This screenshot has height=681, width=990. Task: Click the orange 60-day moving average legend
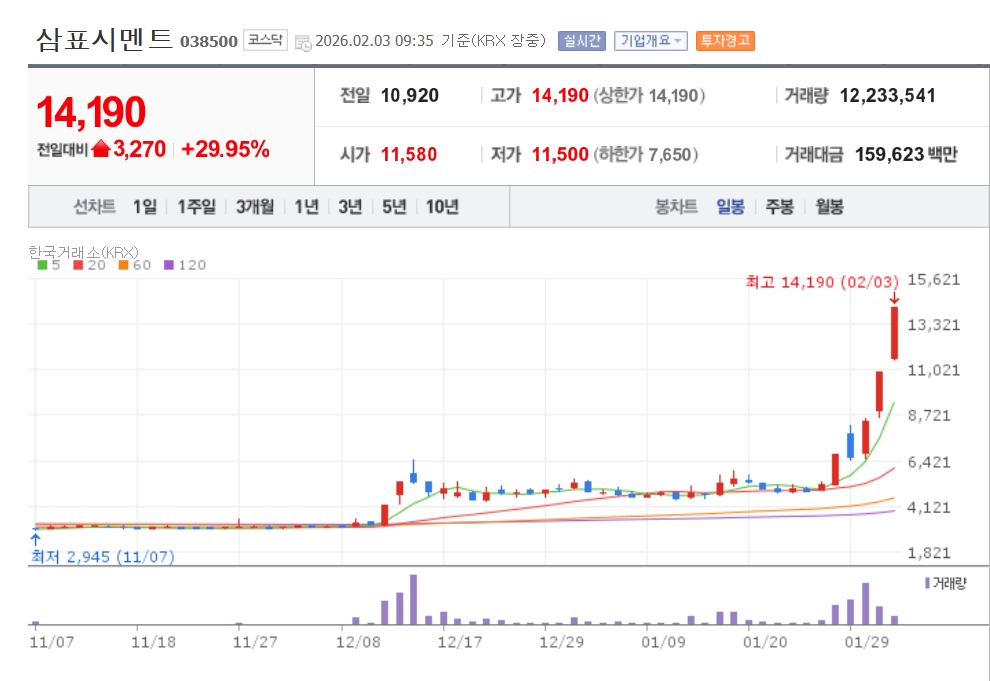coord(135,265)
